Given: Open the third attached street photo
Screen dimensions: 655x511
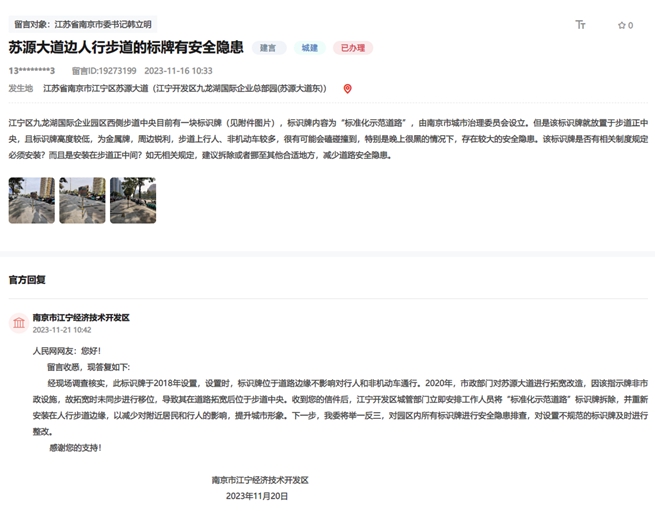Looking at the screenshot, I should click(x=133, y=200).
